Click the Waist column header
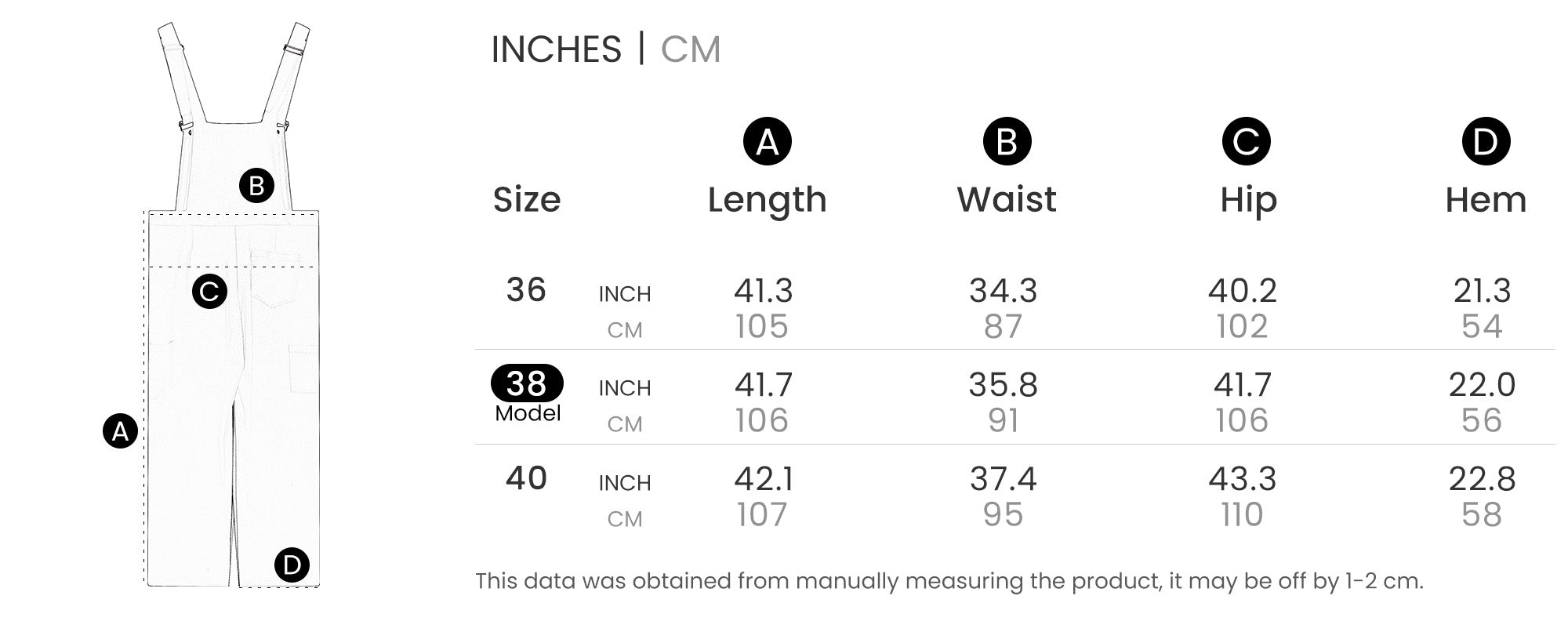This screenshot has width=1568, height=632. [1007, 199]
